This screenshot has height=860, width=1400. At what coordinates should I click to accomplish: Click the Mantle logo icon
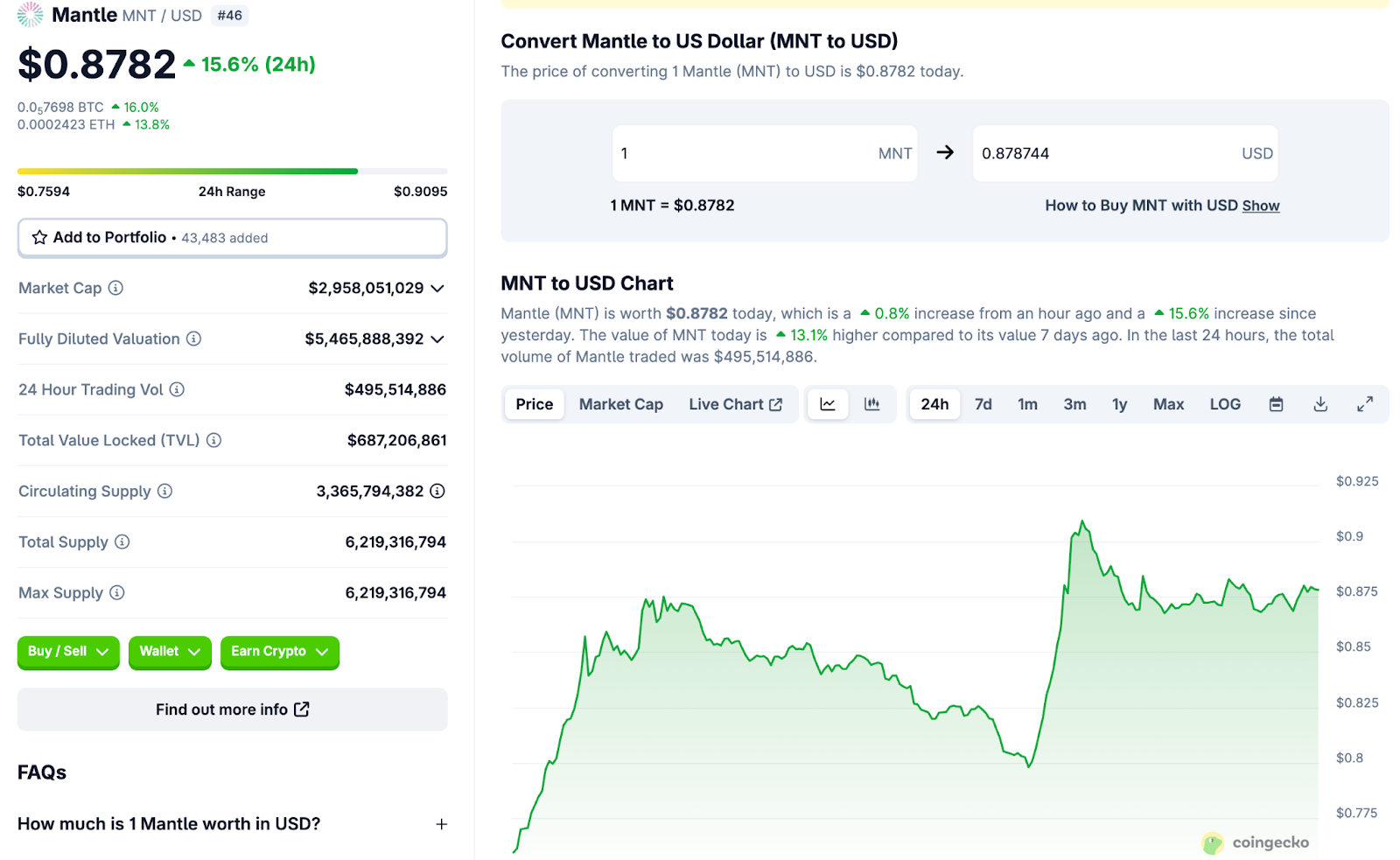click(x=30, y=15)
